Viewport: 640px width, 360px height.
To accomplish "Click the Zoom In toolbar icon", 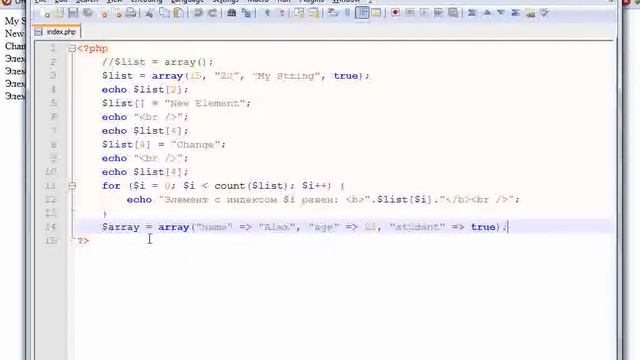I will [267, 13].
